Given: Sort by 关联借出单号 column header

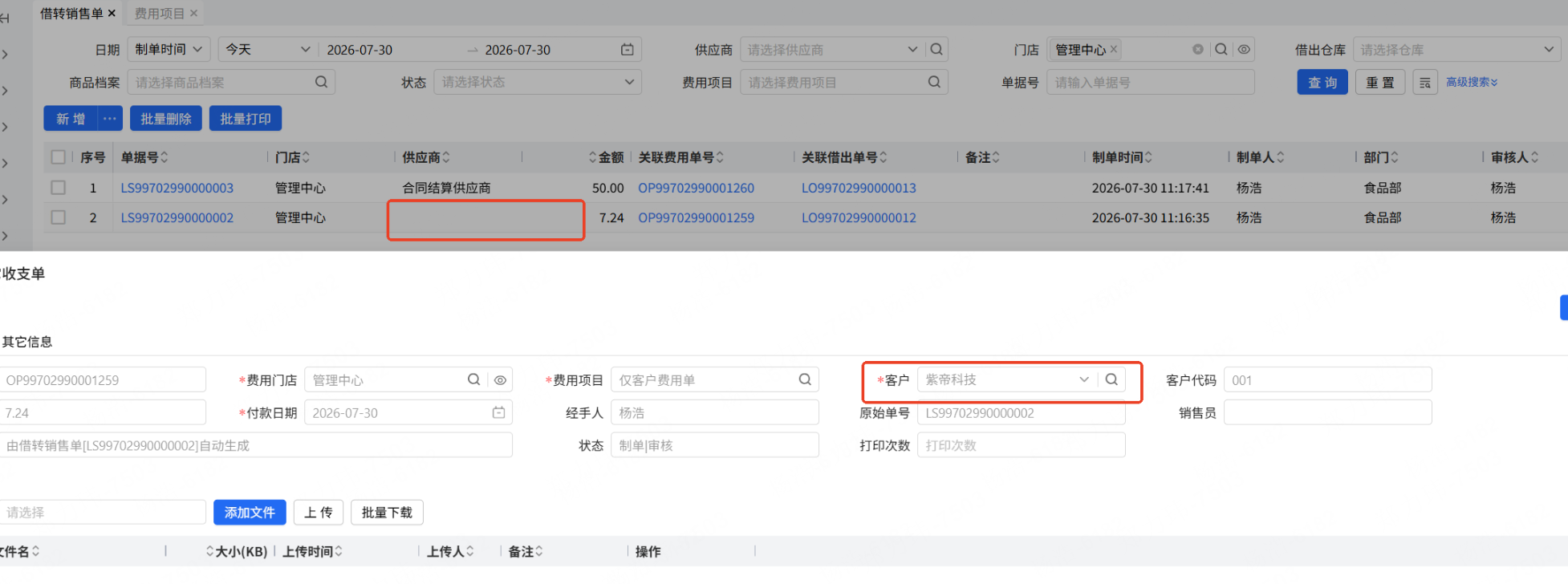Looking at the screenshot, I should [x=884, y=157].
